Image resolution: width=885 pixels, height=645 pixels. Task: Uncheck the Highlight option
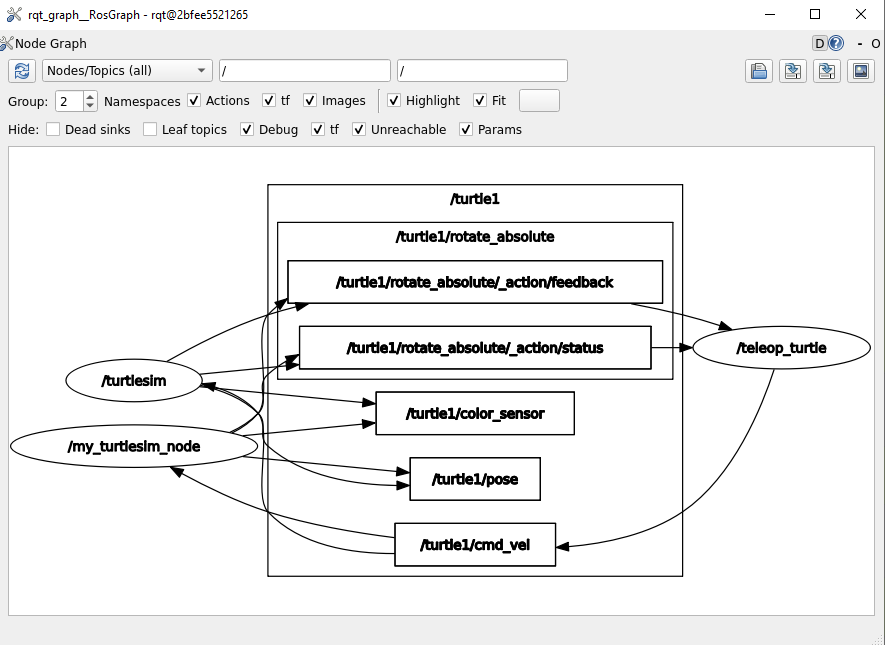click(x=394, y=100)
